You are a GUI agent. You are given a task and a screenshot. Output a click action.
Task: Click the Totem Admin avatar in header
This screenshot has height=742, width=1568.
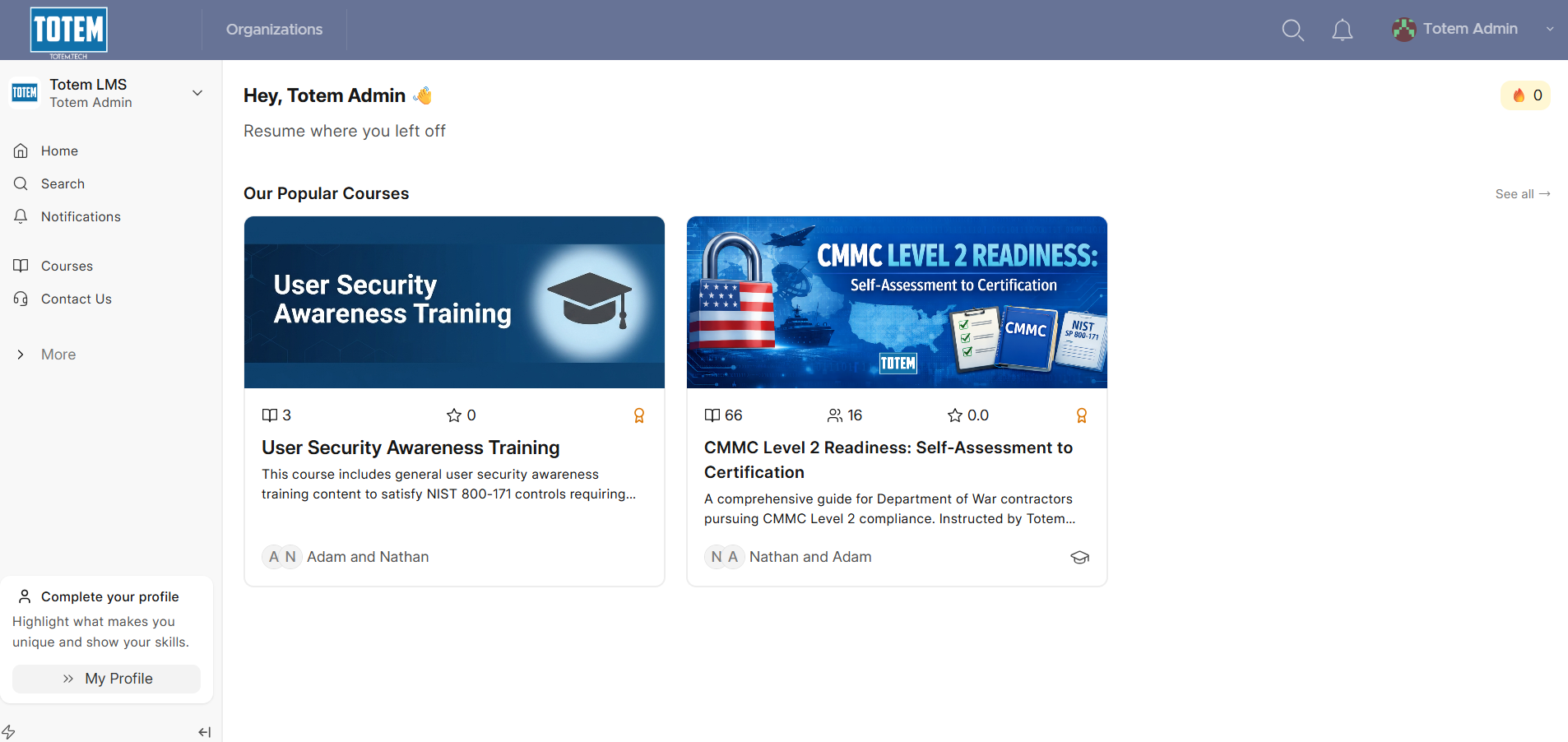pyautogui.click(x=1403, y=30)
